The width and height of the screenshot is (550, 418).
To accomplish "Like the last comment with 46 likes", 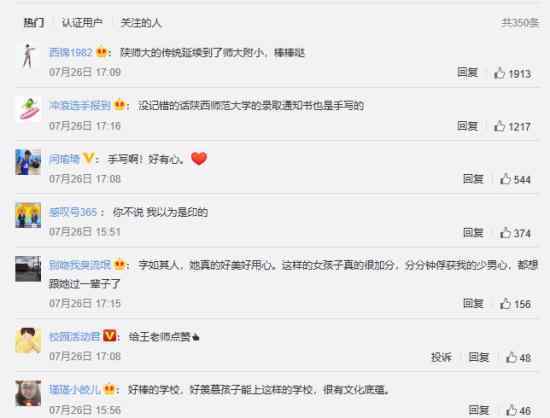I will pyautogui.click(x=511, y=410).
